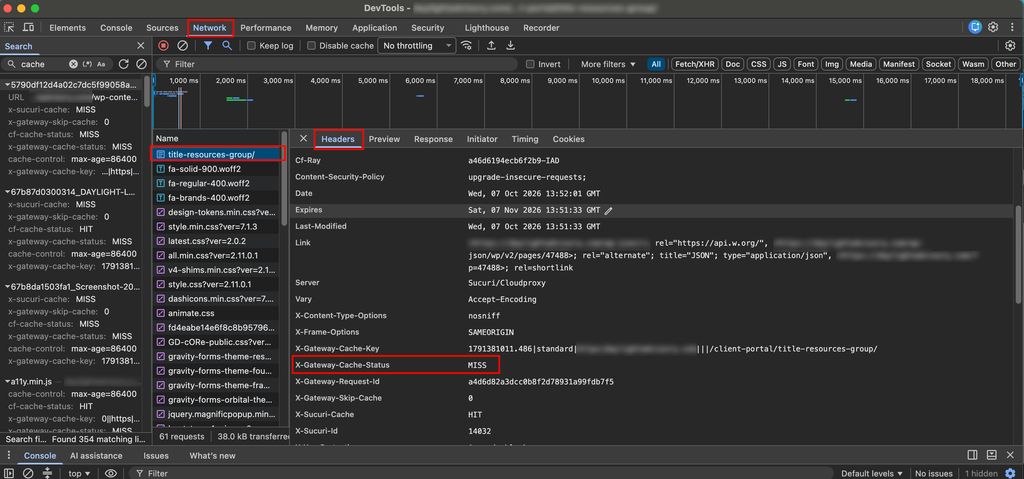Enable the Keep log checkbox
Image resolution: width=1024 pixels, height=479 pixels.
tap(251, 46)
